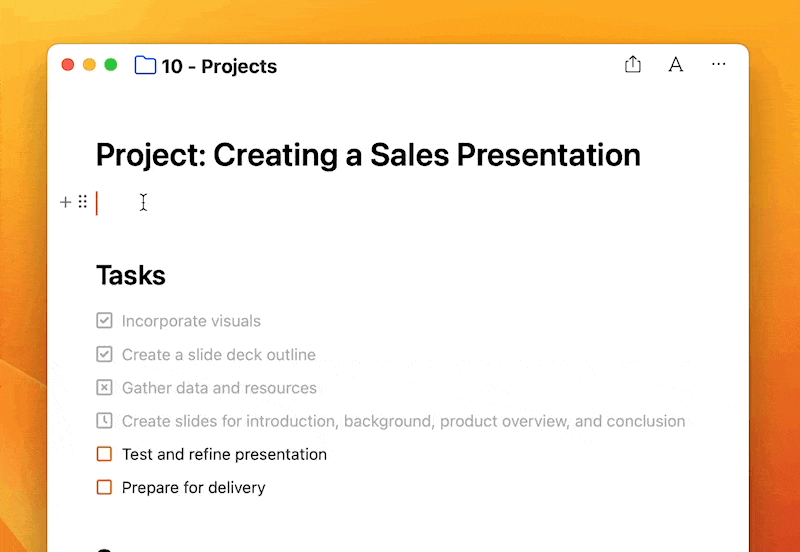Uncheck the "Incorporate visuals" checkbox
This screenshot has height=552, width=800.
tap(104, 321)
